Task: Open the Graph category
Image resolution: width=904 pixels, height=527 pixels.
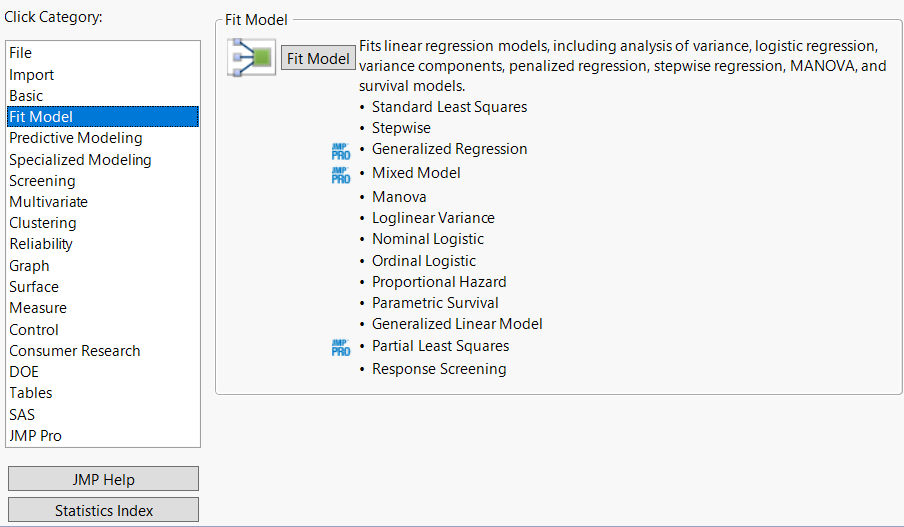Action: pyautogui.click(x=29, y=266)
